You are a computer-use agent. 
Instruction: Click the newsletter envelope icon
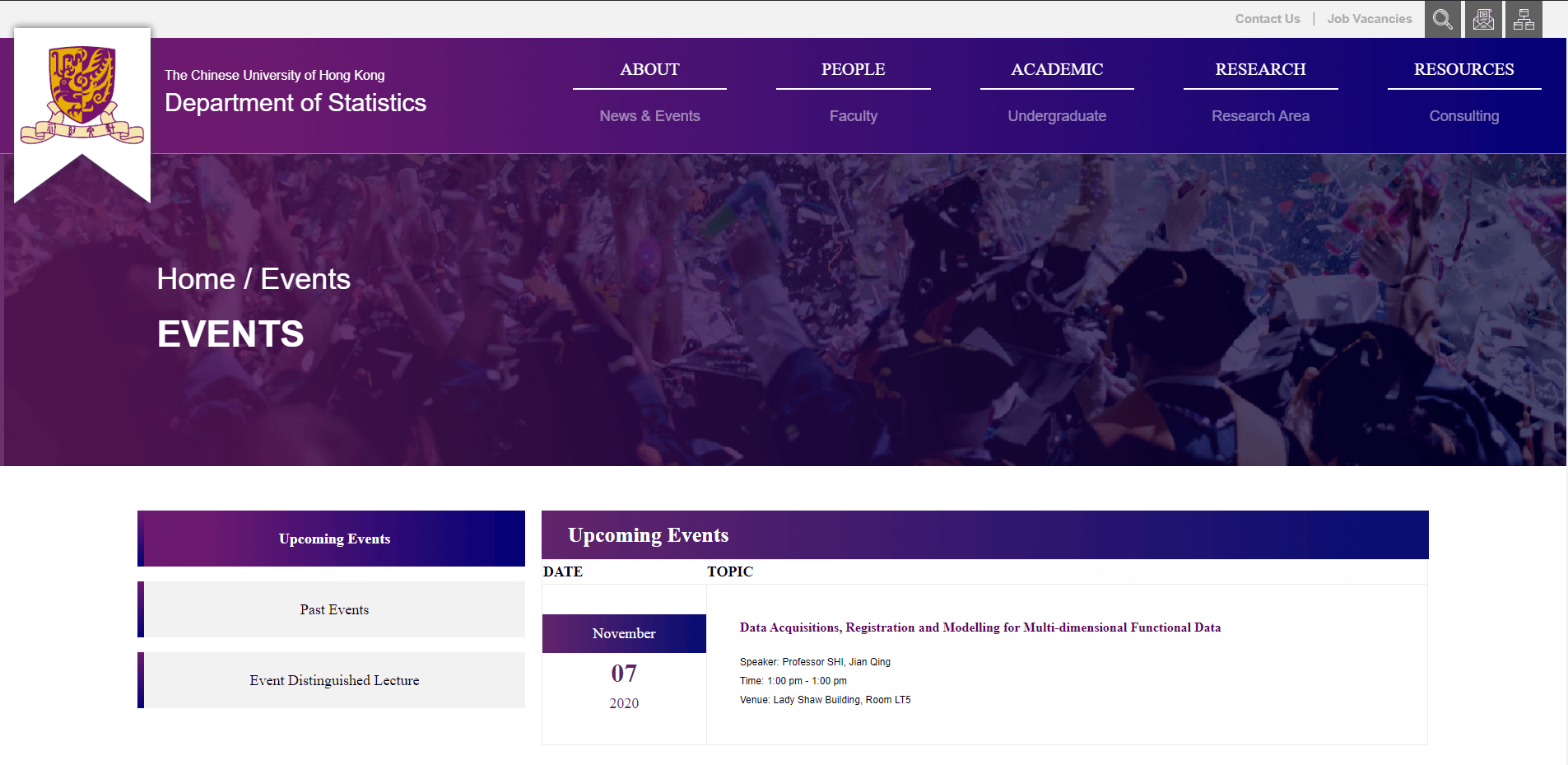[x=1483, y=19]
